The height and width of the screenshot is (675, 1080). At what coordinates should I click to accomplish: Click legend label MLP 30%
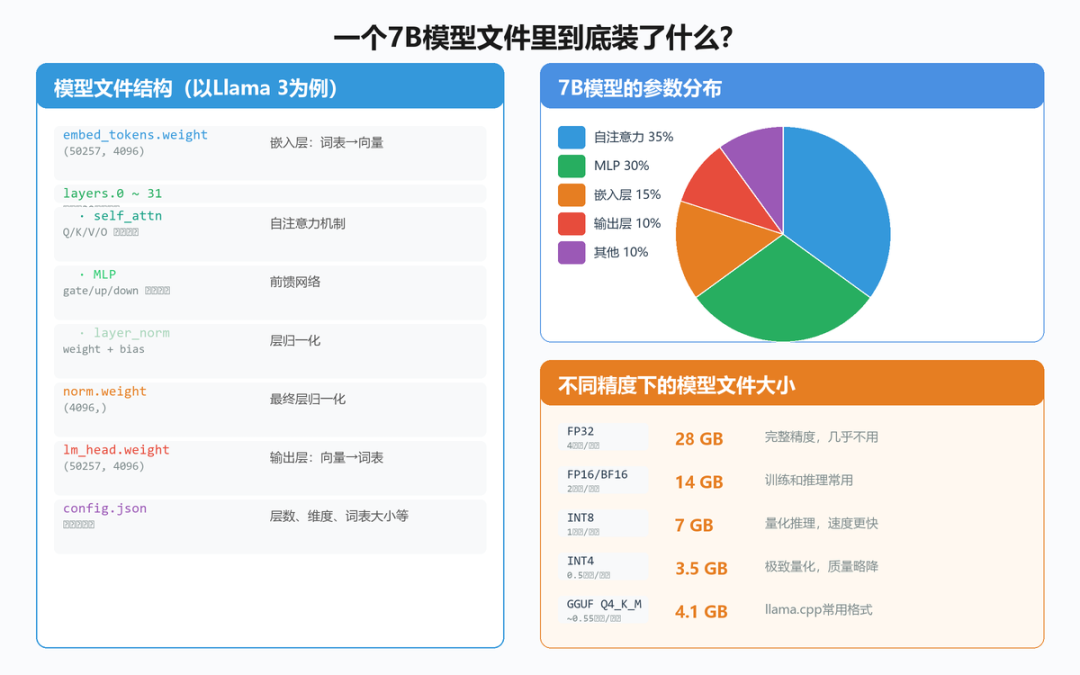(621, 166)
